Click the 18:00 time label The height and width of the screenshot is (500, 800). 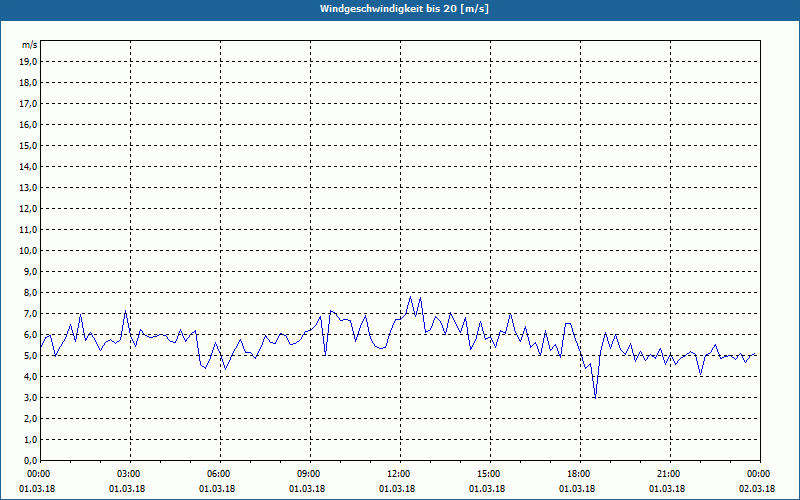pos(580,474)
